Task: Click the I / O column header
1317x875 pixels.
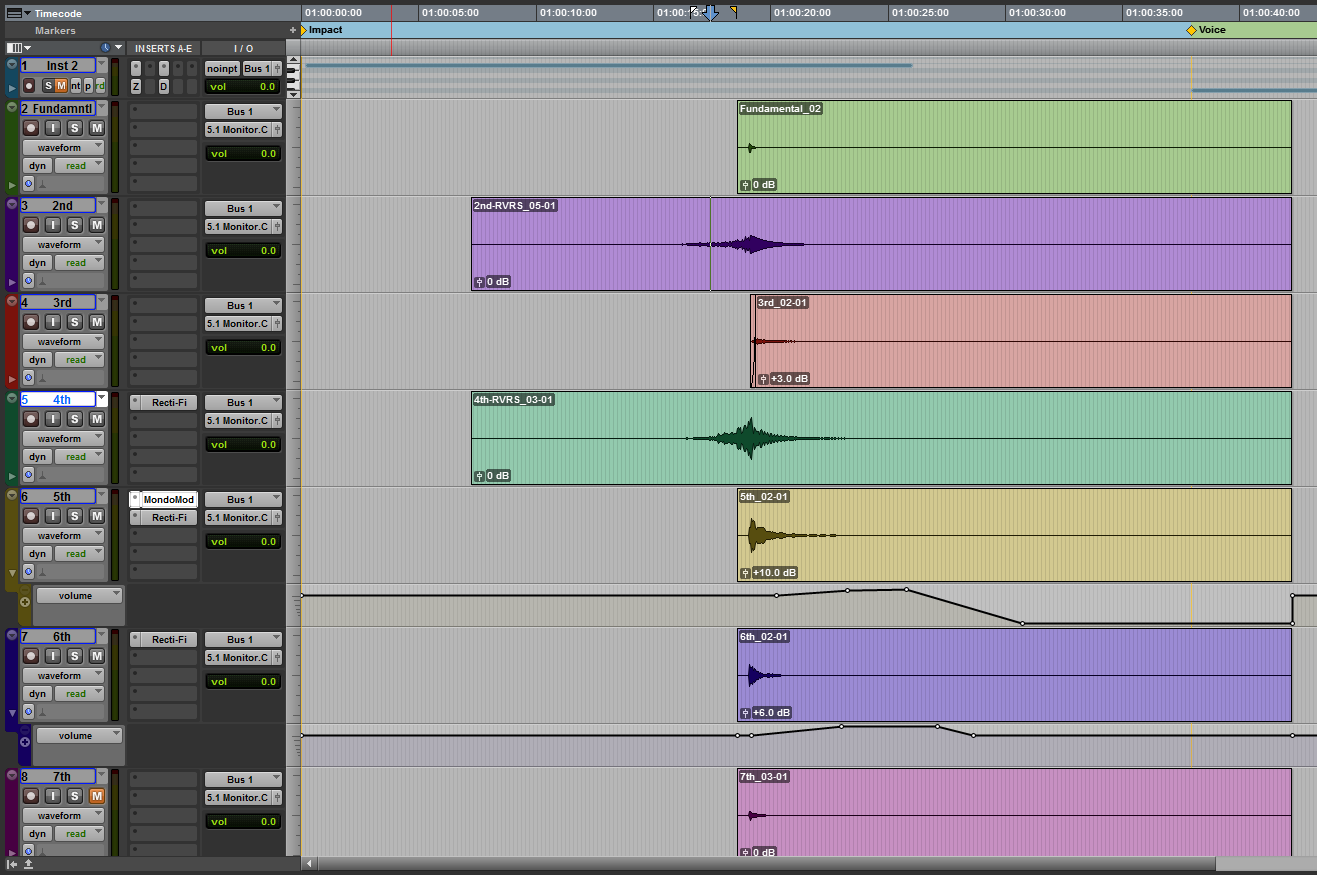Action: (x=243, y=48)
